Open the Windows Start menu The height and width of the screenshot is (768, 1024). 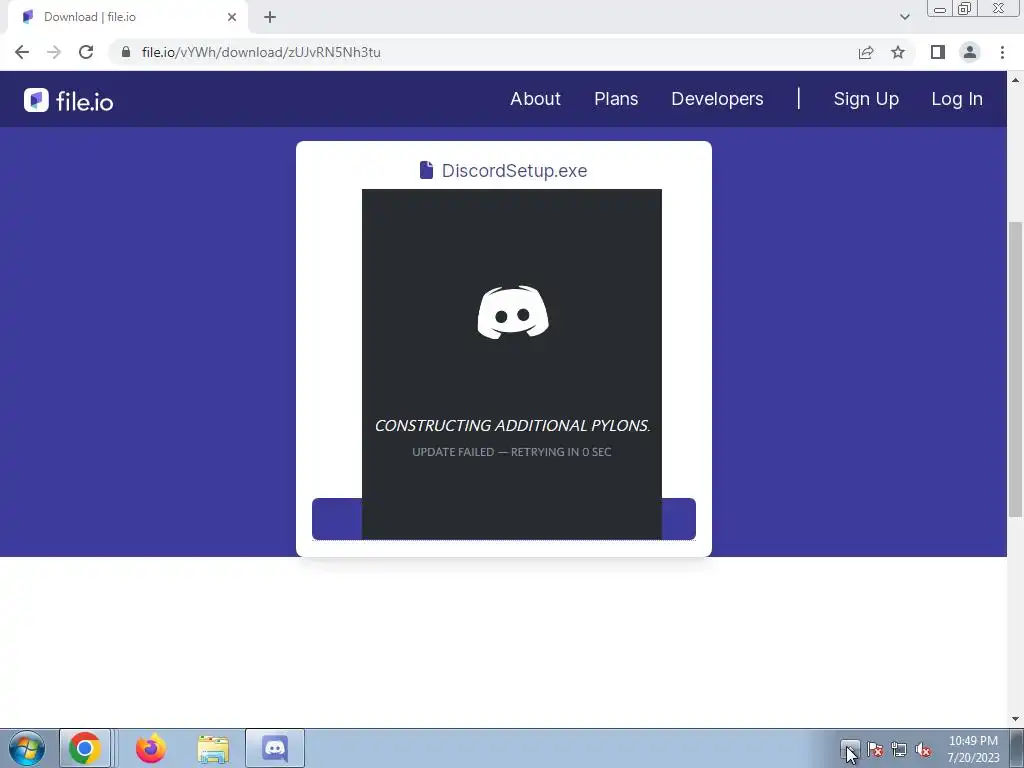point(27,748)
